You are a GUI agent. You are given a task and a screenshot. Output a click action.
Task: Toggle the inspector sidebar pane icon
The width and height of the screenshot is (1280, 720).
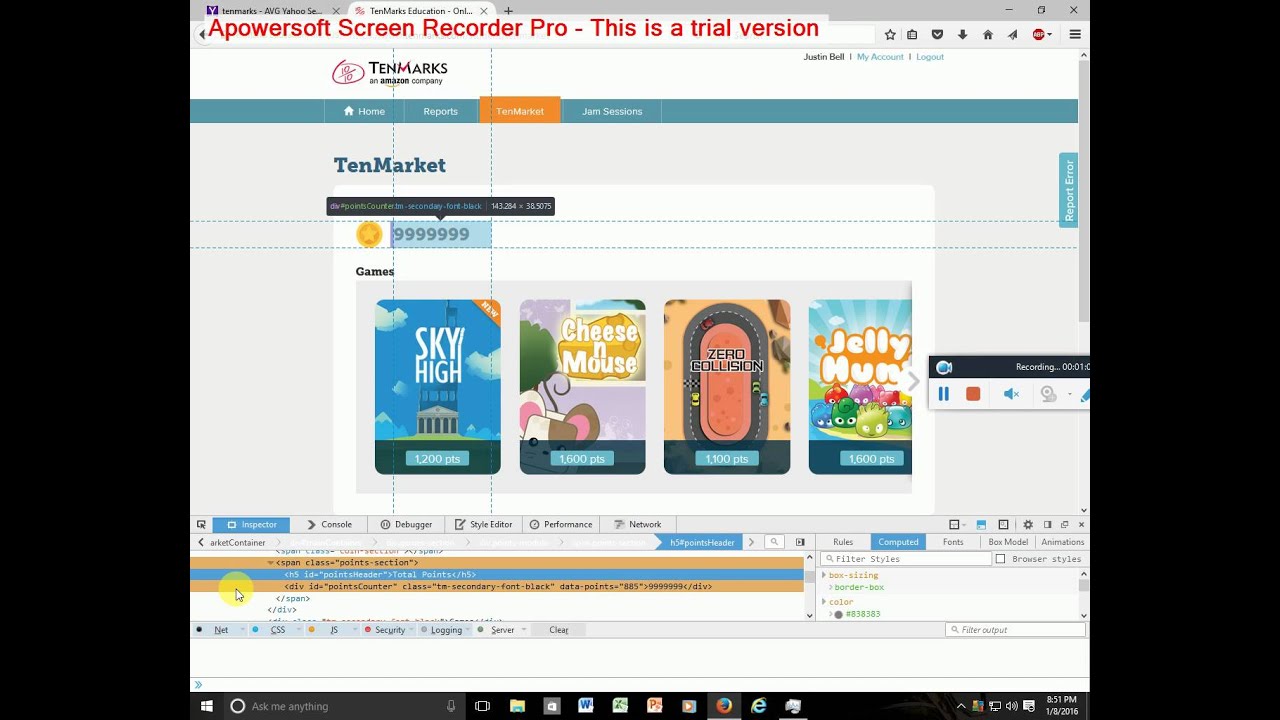click(800, 542)
